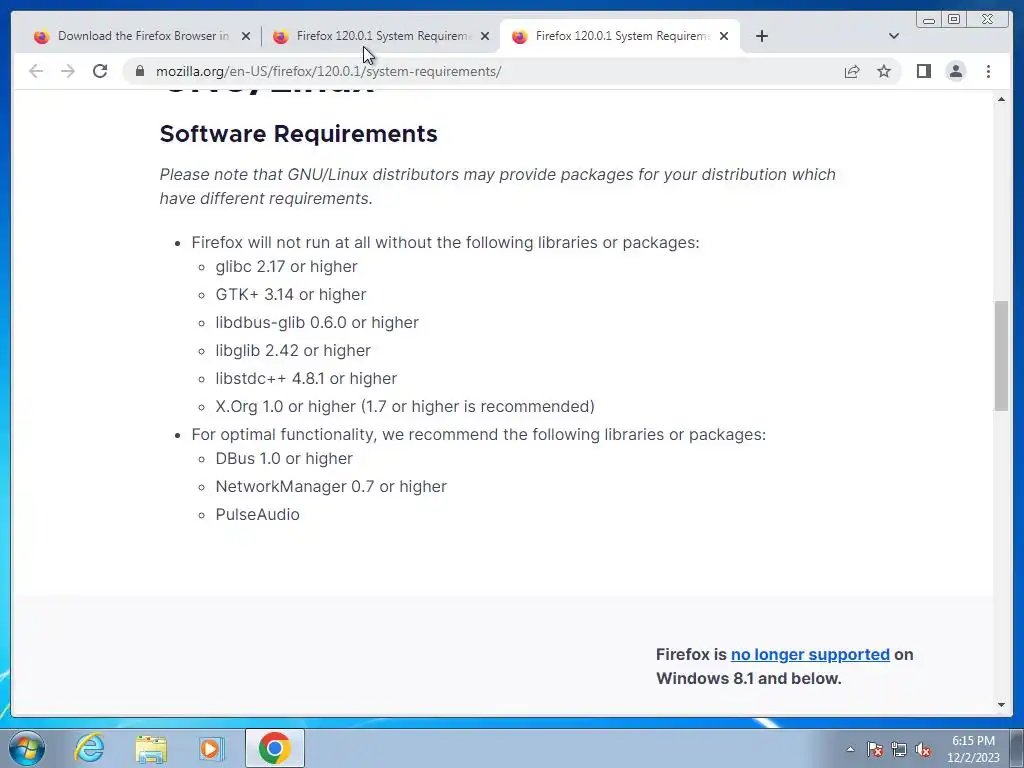This screenshot has height=768, width=1024.
Task: Click the scrollbar up arrow
Action: [1001, 99]
